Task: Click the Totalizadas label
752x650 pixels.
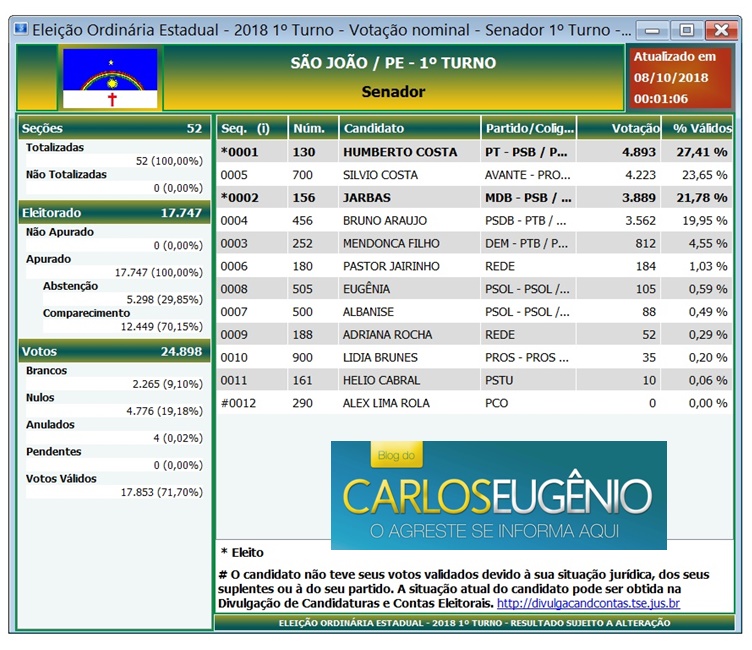Action: click(55, 147)
